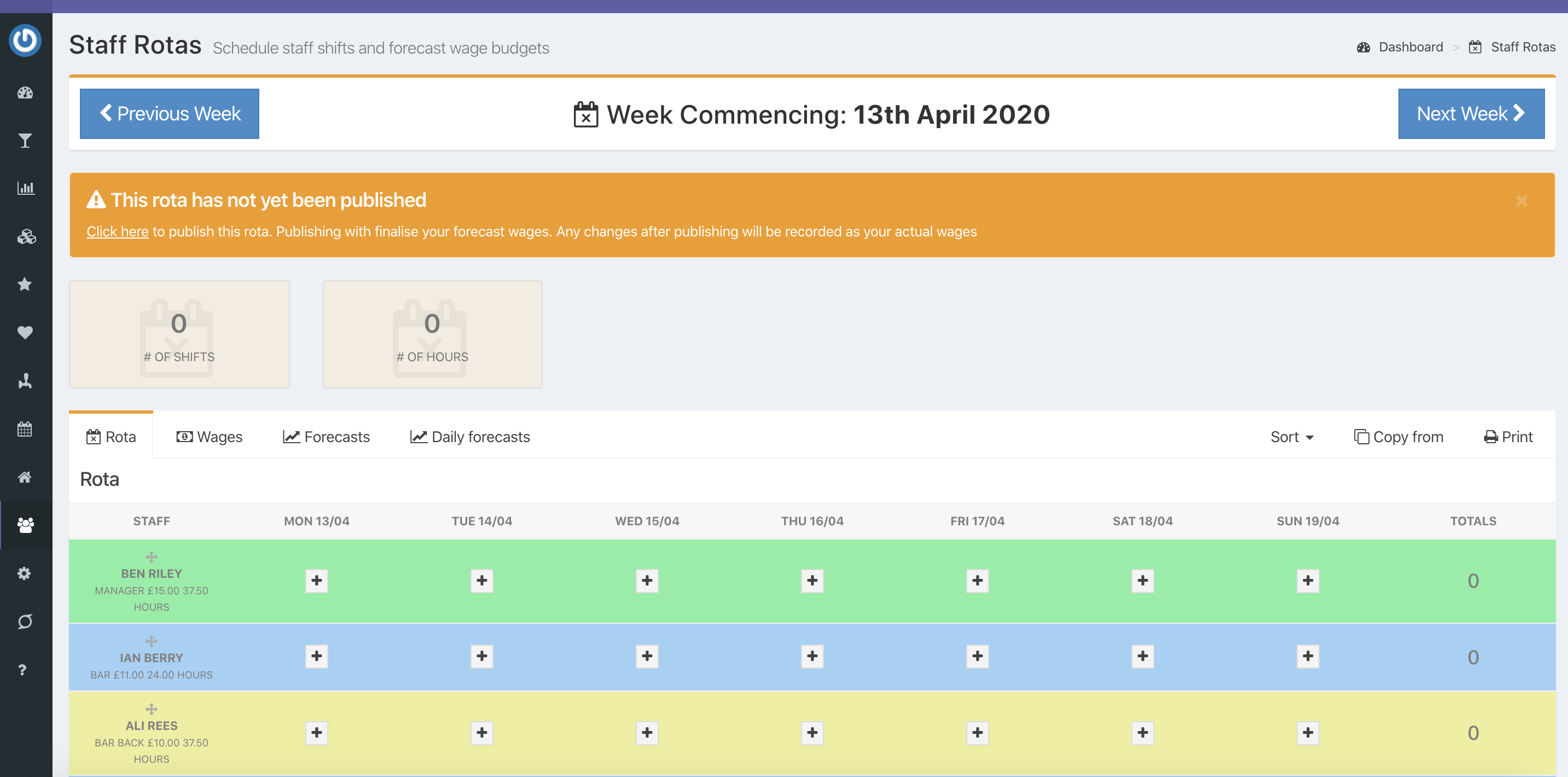Screen dimensions: 1568x777
Task: Add shift for Ian Berry on Wednesday
Action: pos(647,656)
